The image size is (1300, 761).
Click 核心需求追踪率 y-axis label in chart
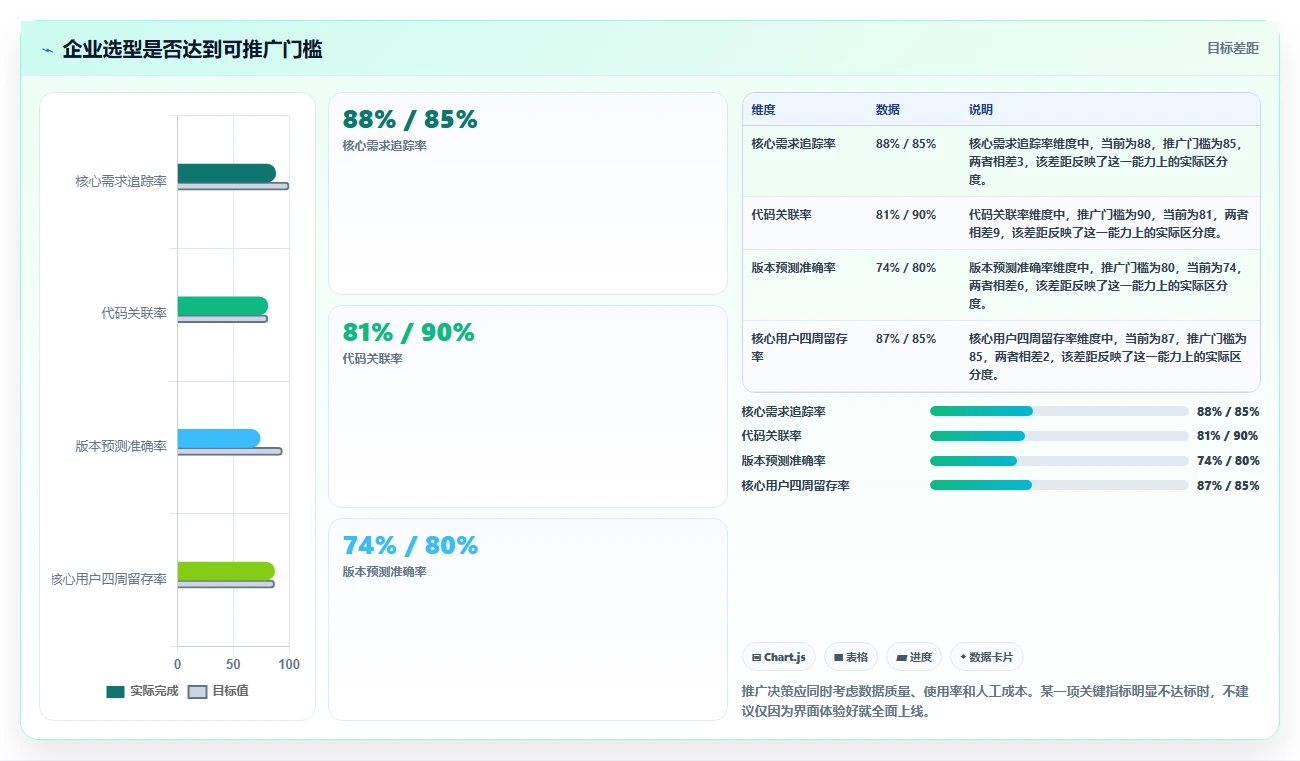point(121,181)
